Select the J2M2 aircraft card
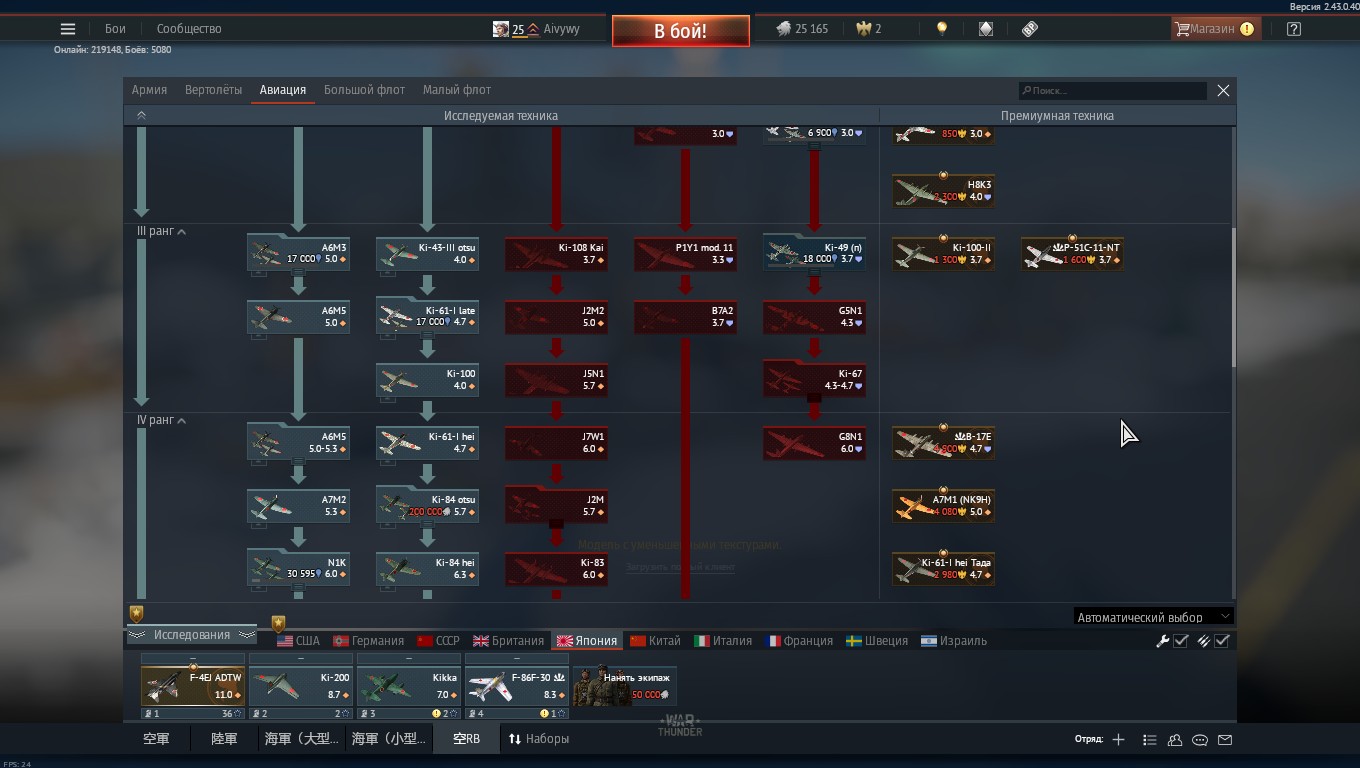Image resolution: width=1360 pixels, height=768 pixels. [x=556, y=316]
